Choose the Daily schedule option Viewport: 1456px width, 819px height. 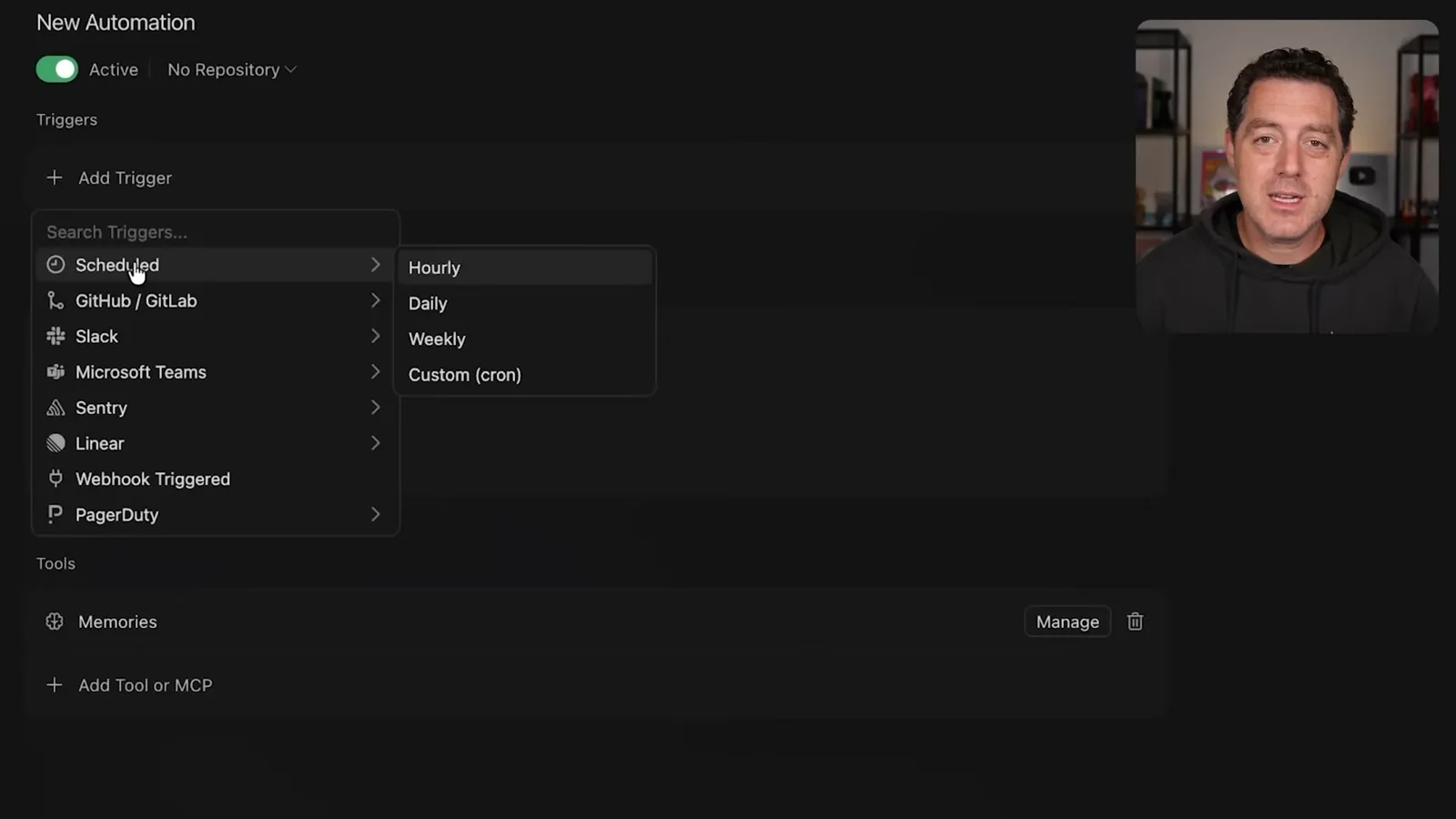(x=524, y=303)
